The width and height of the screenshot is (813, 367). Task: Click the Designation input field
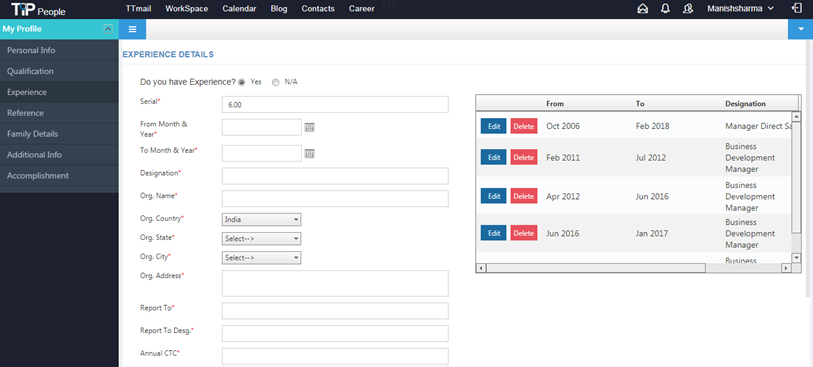tap(335, 176)
